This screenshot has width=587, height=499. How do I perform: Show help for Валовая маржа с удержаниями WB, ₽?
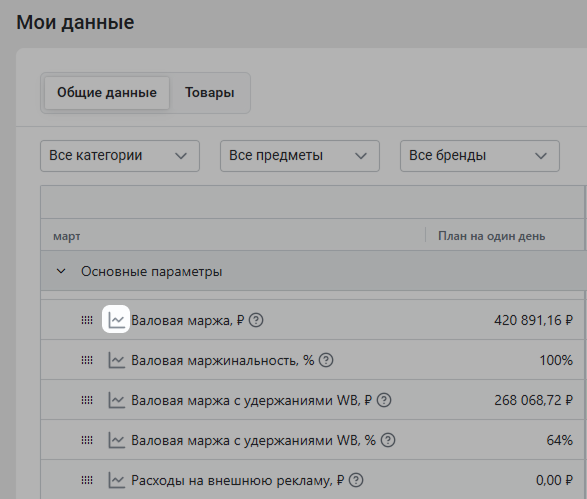click(x=384, y=401)
